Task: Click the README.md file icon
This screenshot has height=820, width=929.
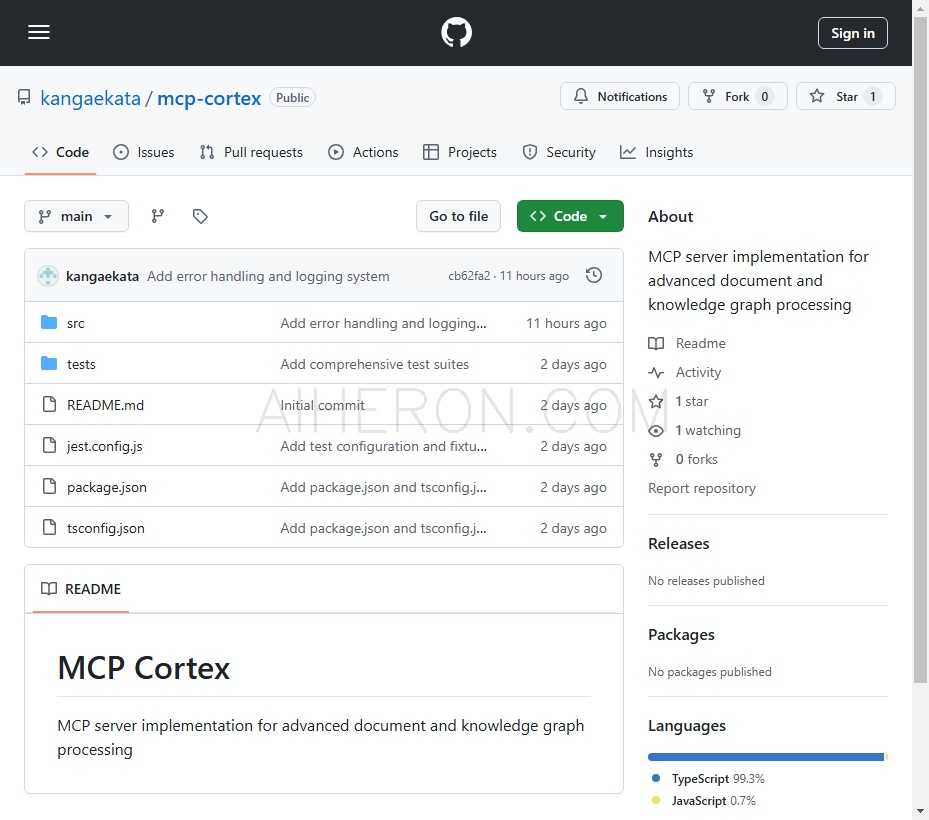Action: click(x=49, y=404)
